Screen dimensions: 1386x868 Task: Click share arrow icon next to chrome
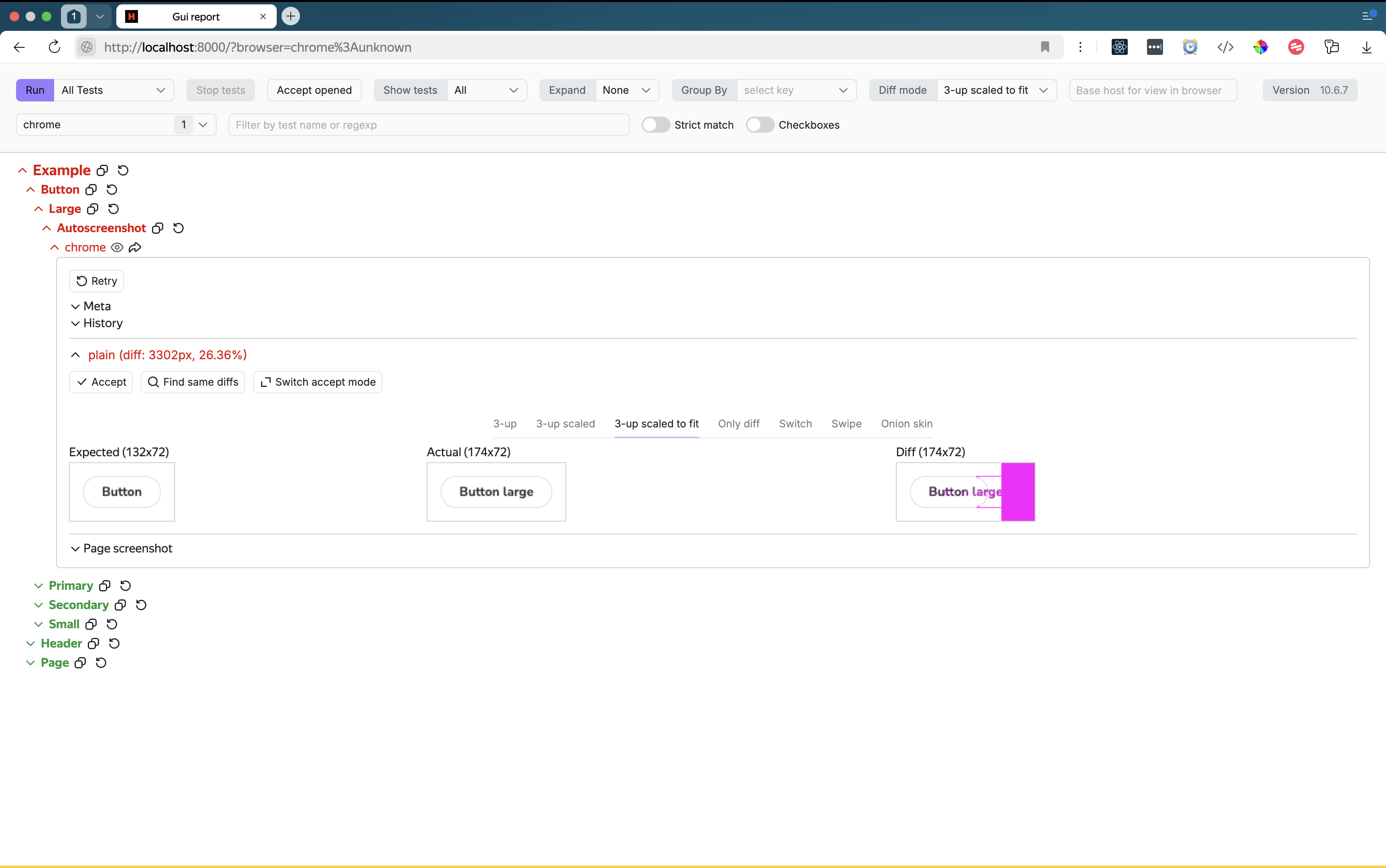pyautogui.click(x=135, y=247)
